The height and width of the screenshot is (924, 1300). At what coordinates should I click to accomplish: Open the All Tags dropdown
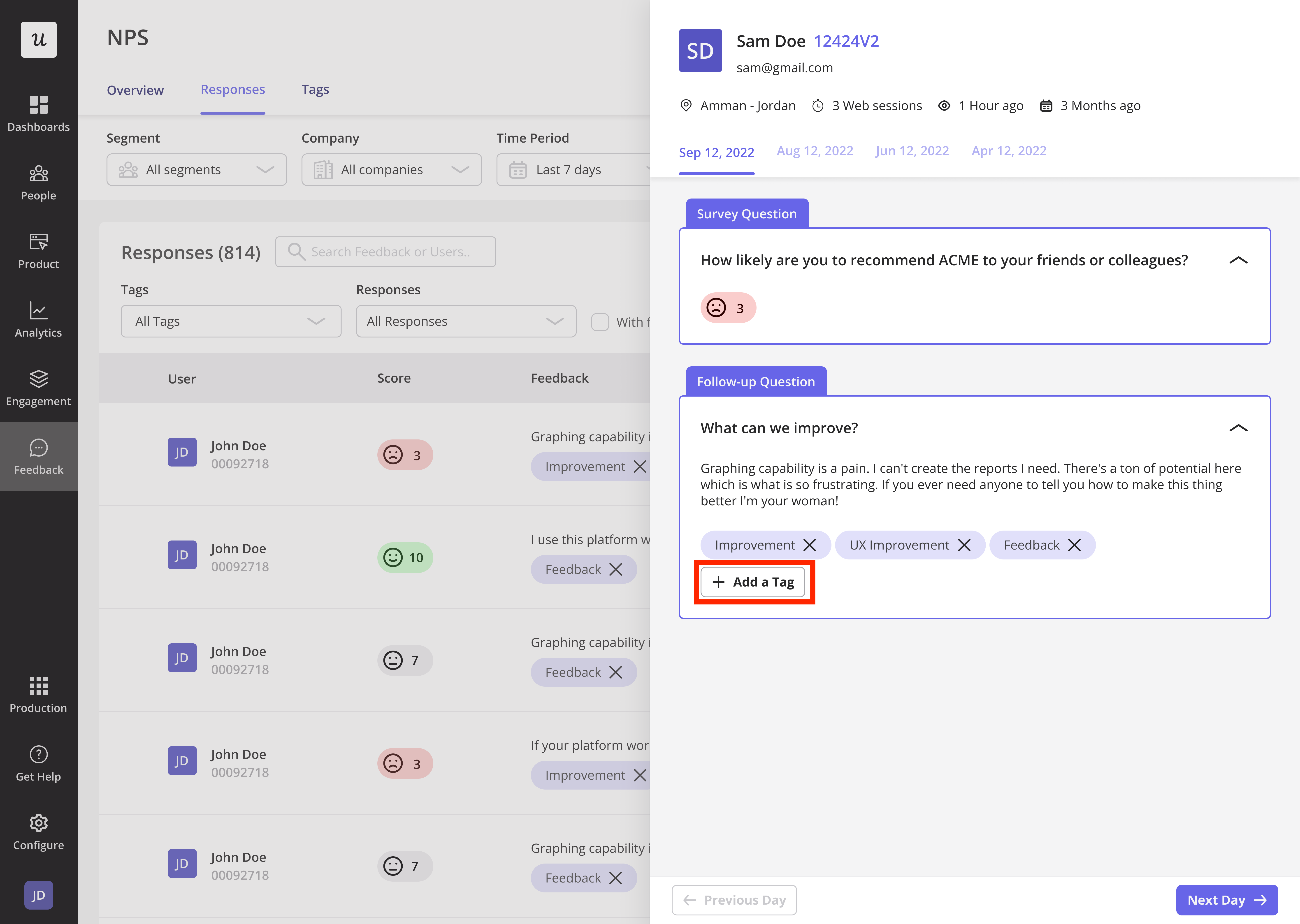click(231, 321)
